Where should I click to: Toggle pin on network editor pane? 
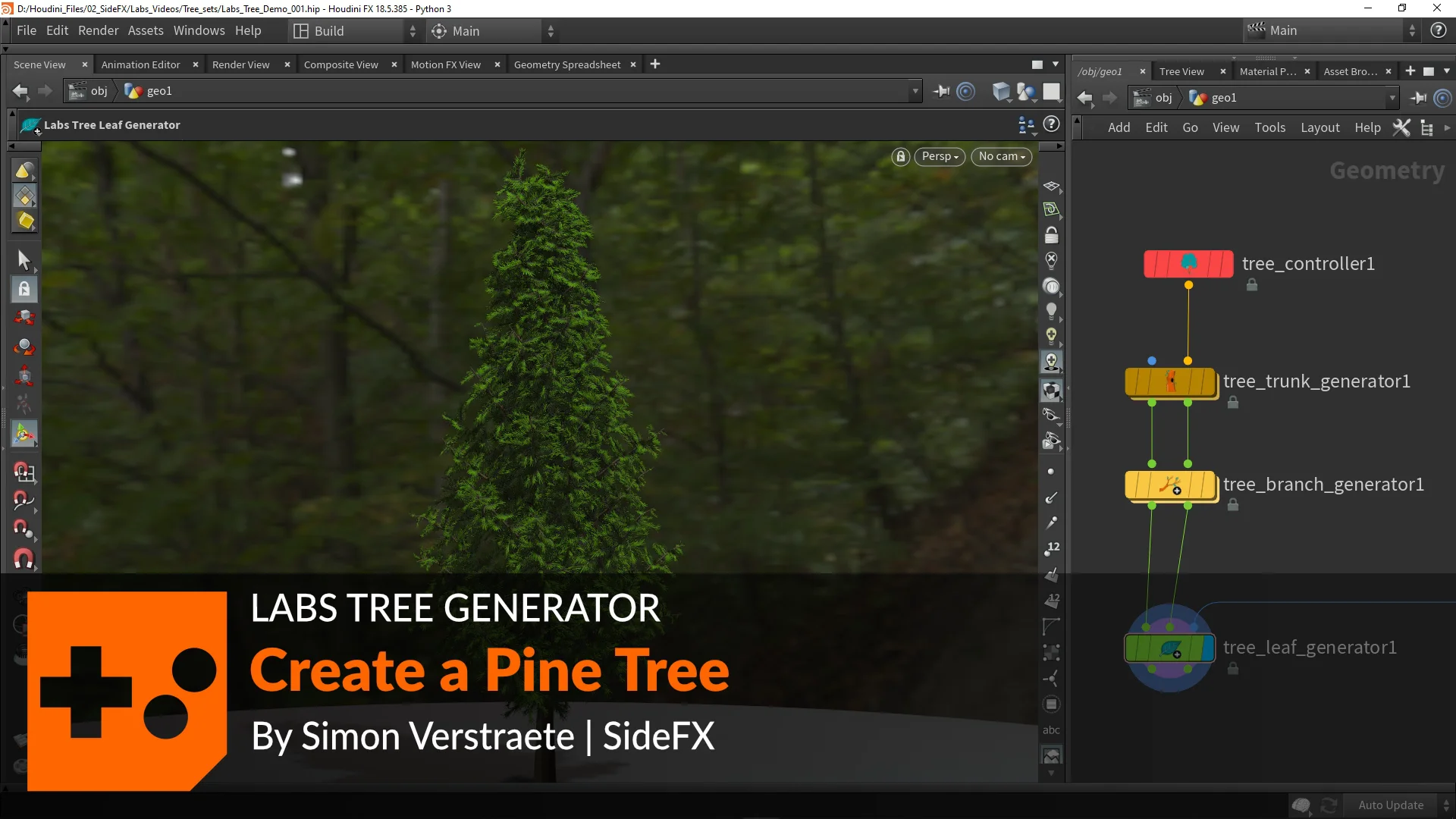(x=1417, y=98)
